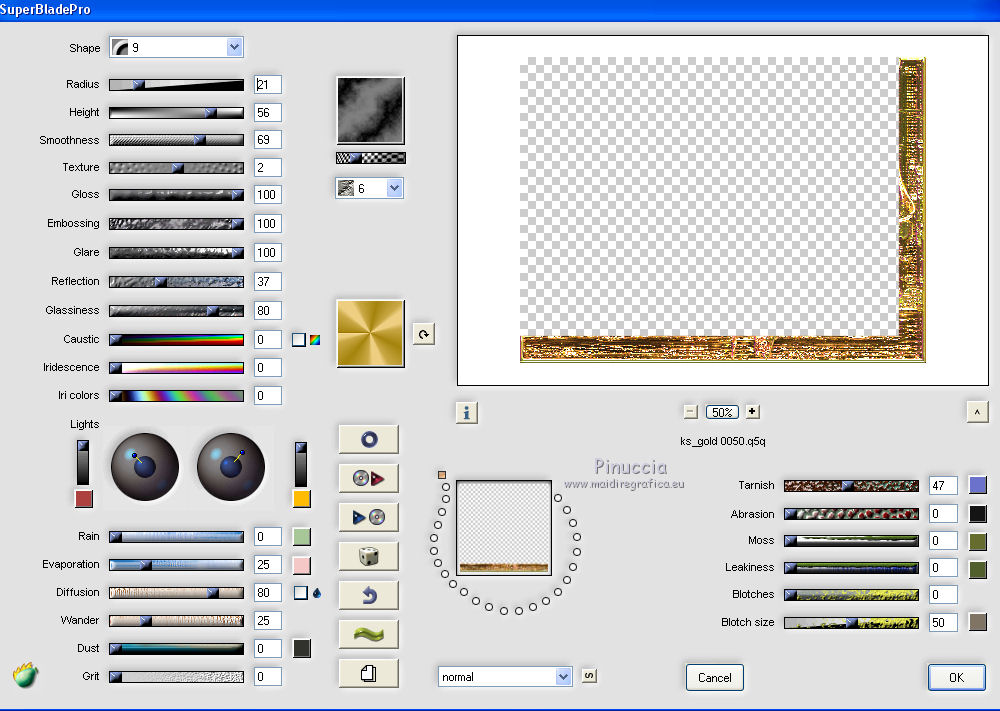1000x711 pixels.
Task: Open the texture number 6 dropdown
Action: click(393, 188)
